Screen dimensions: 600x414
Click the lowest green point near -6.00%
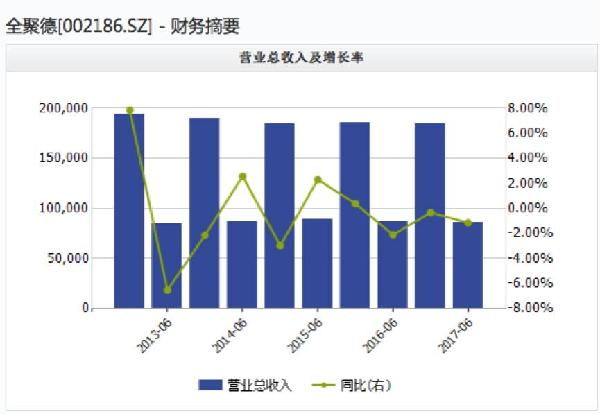(167, 290)
